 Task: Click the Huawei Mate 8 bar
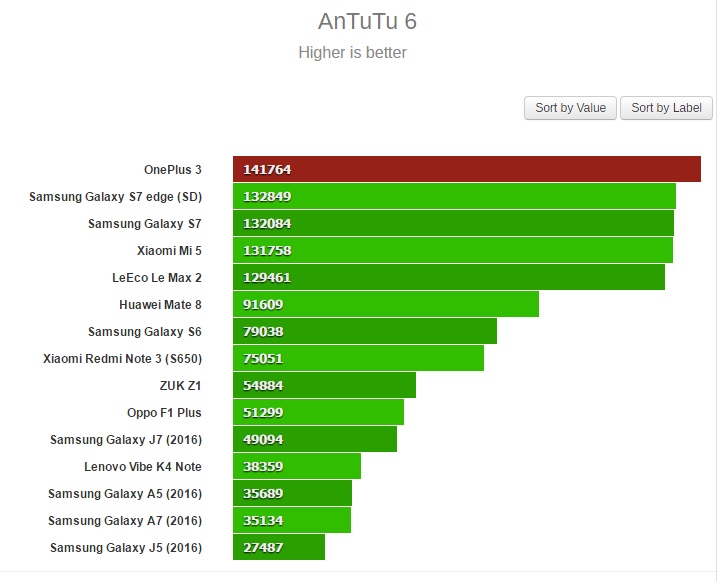[386, 304]
